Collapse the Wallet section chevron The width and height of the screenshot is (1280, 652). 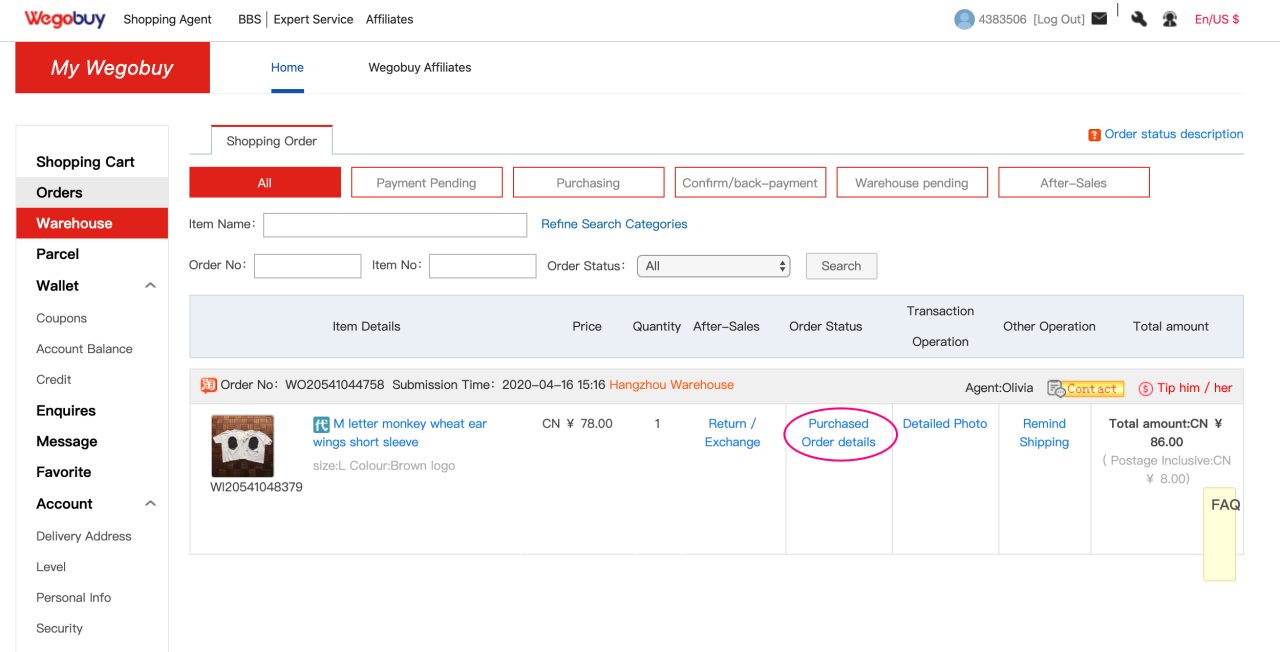(150, 285)
